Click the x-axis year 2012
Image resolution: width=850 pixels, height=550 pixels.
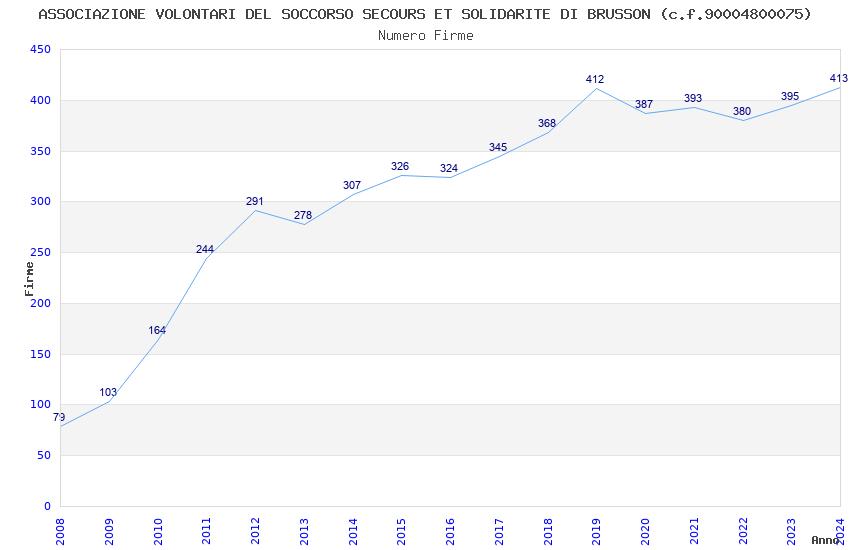255,531
